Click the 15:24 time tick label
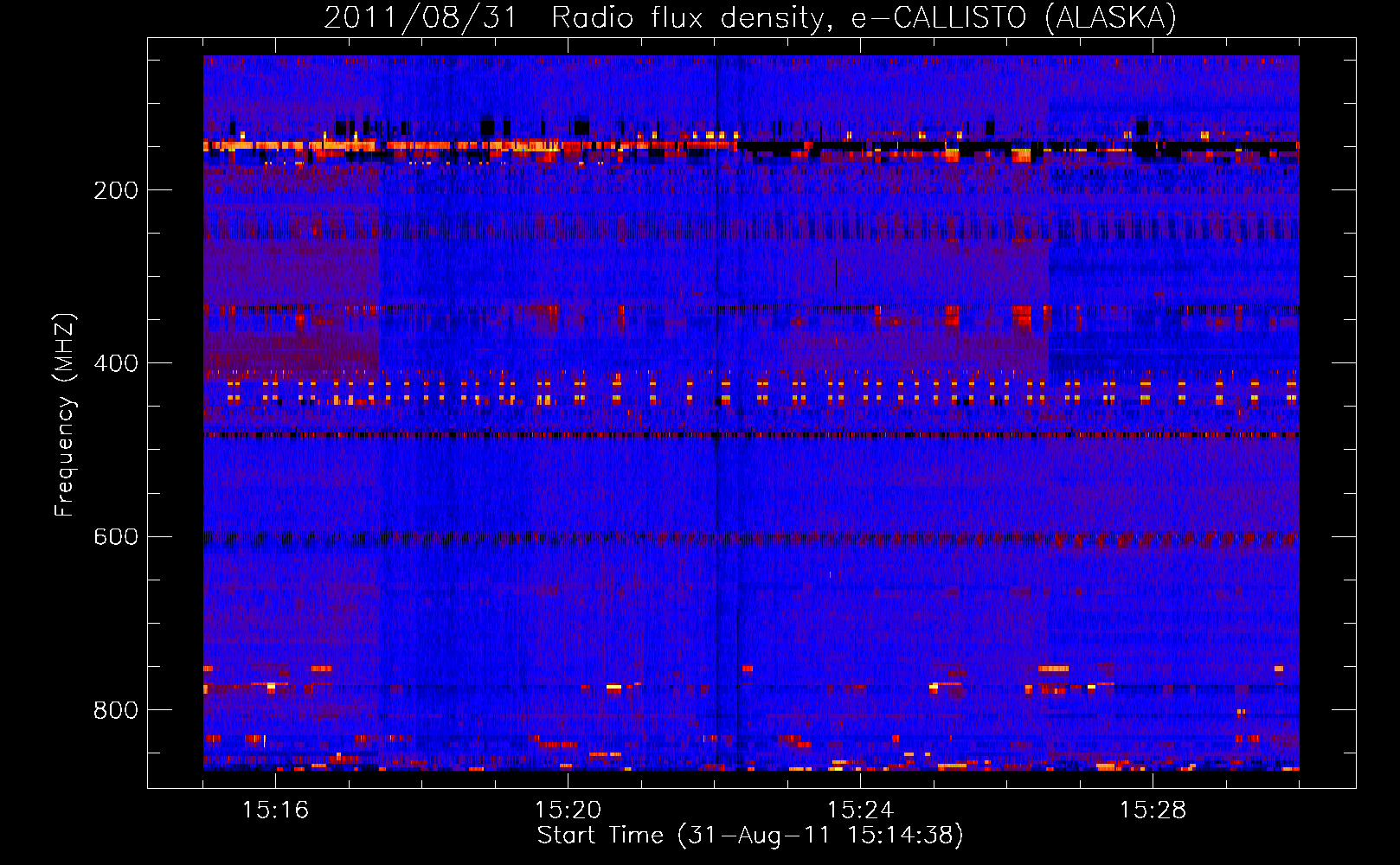This screenshot has width=1400, height=865. pyautogui.click(x=861, y=810)
